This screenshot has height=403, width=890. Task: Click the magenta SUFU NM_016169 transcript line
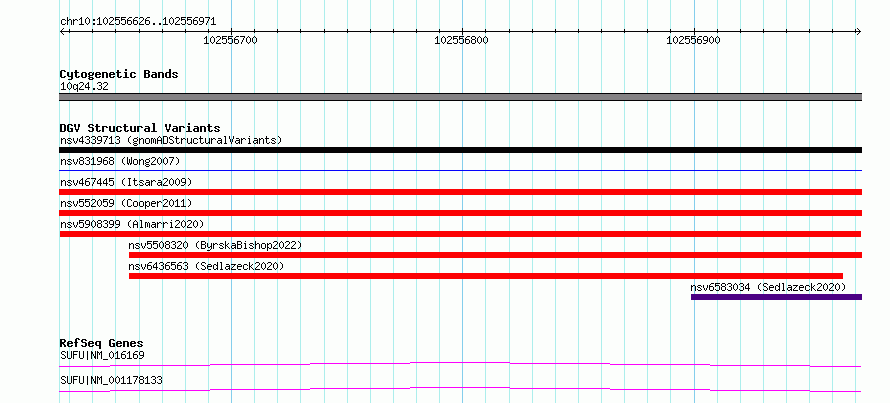click(460, 364)
